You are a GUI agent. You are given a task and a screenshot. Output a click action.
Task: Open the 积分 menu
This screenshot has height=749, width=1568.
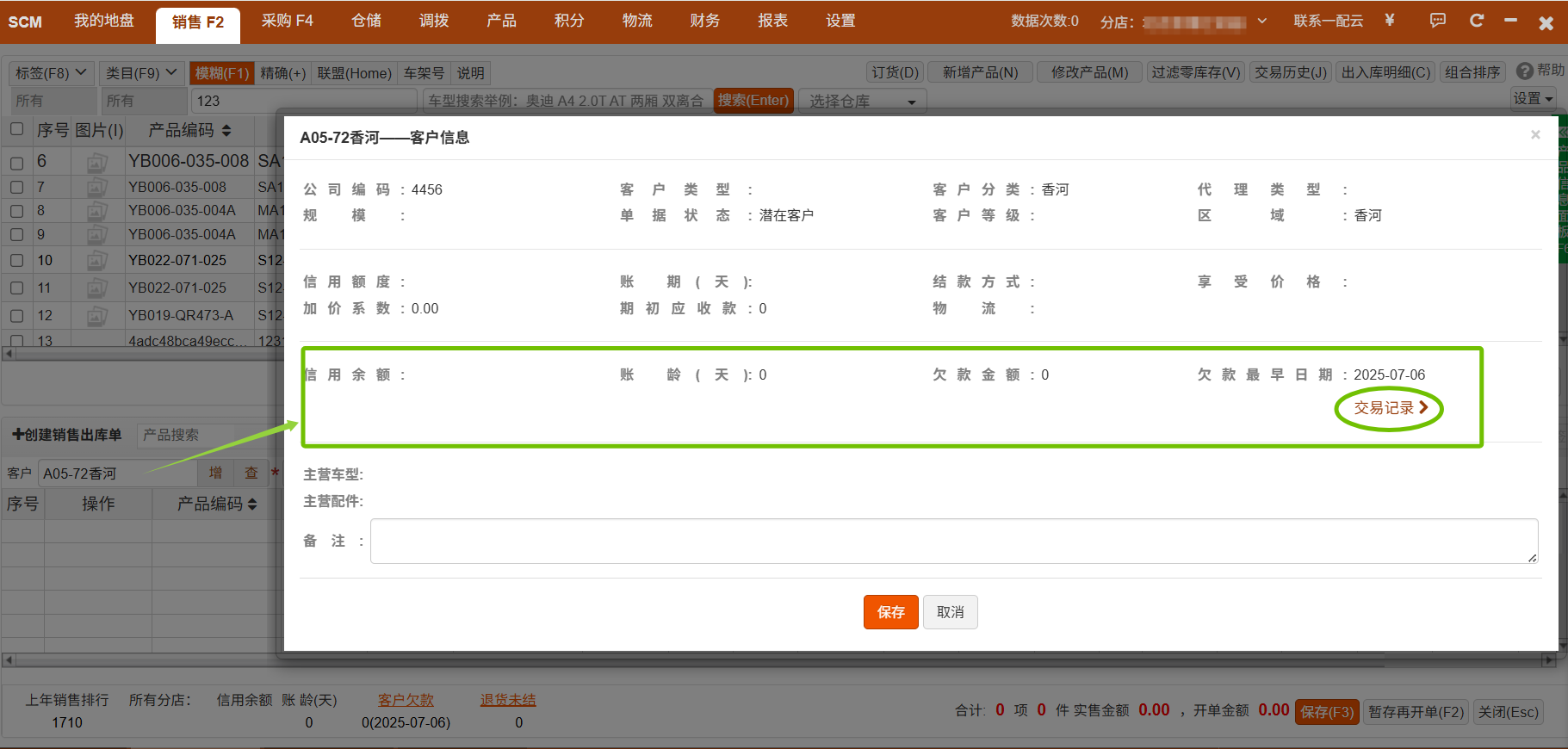point(569,21)
